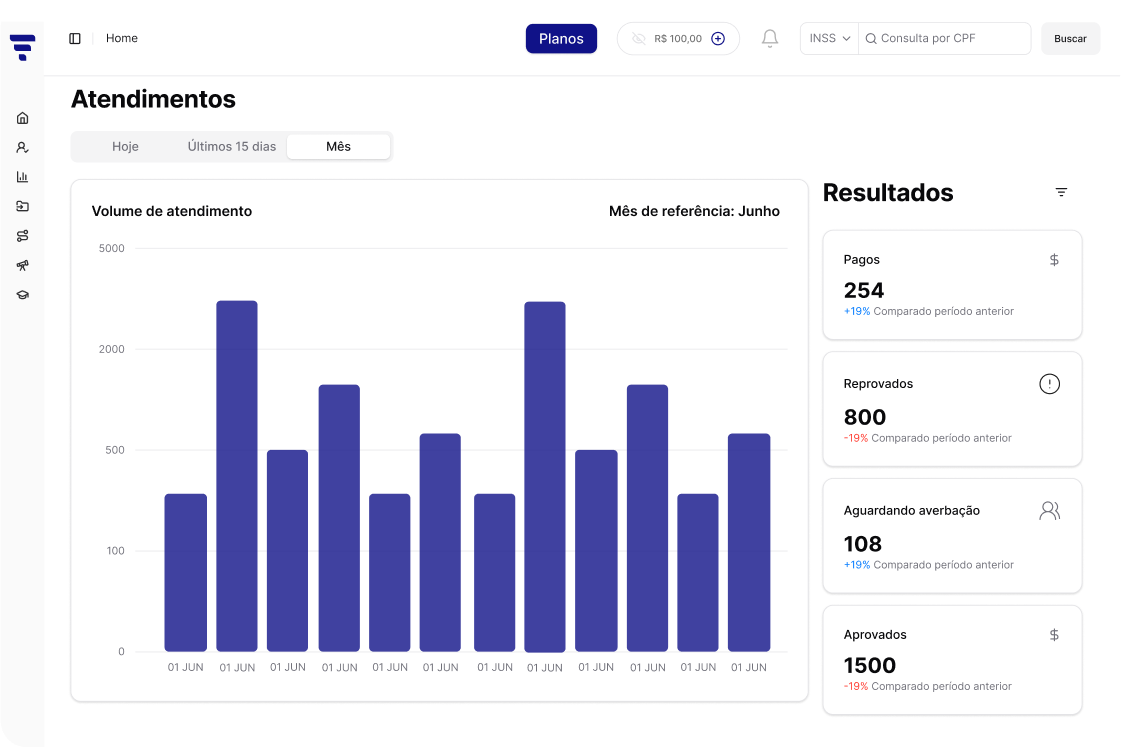Open the home icon in the sidebar

[x=22, y=118]
